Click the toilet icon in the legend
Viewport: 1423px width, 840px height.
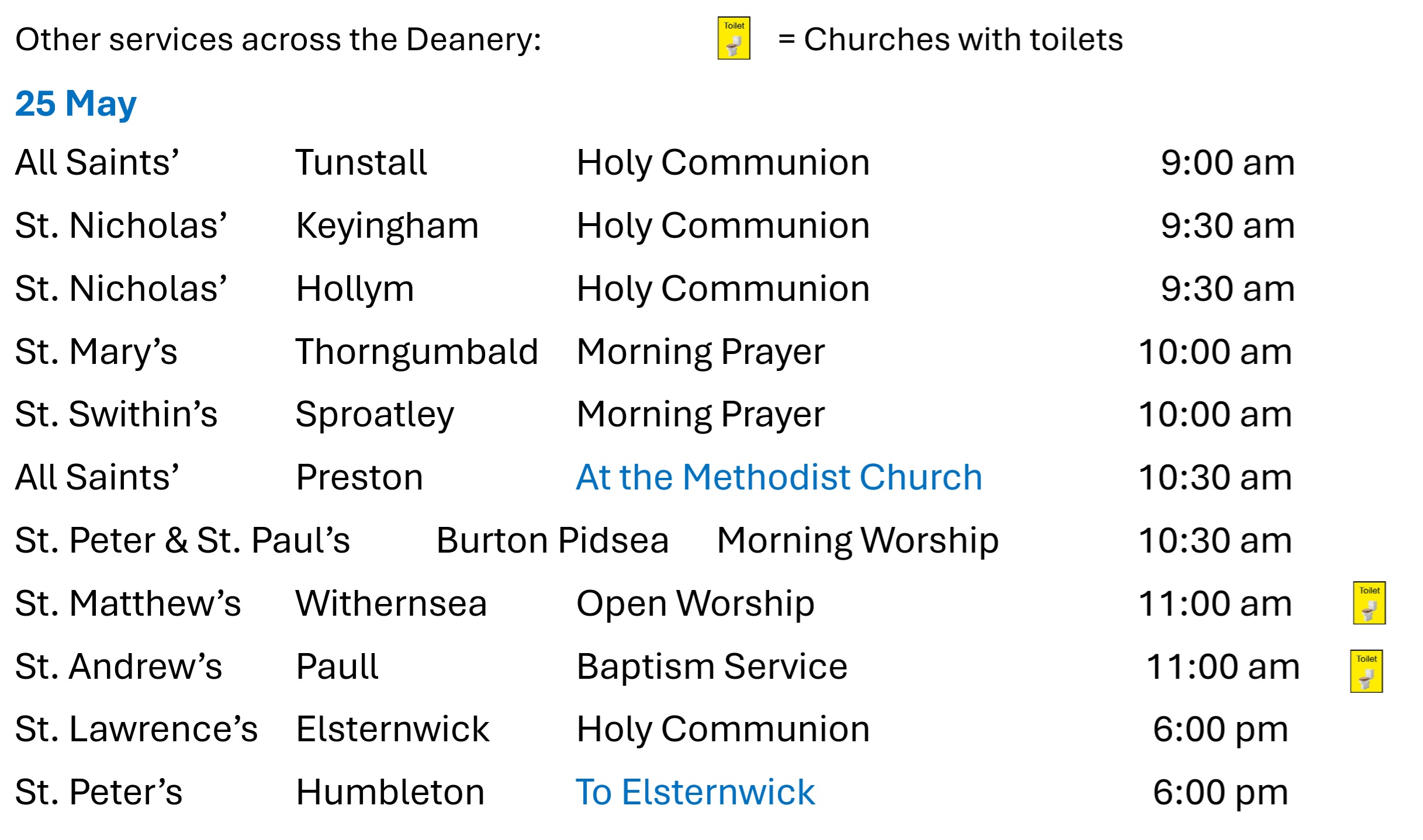734,39
